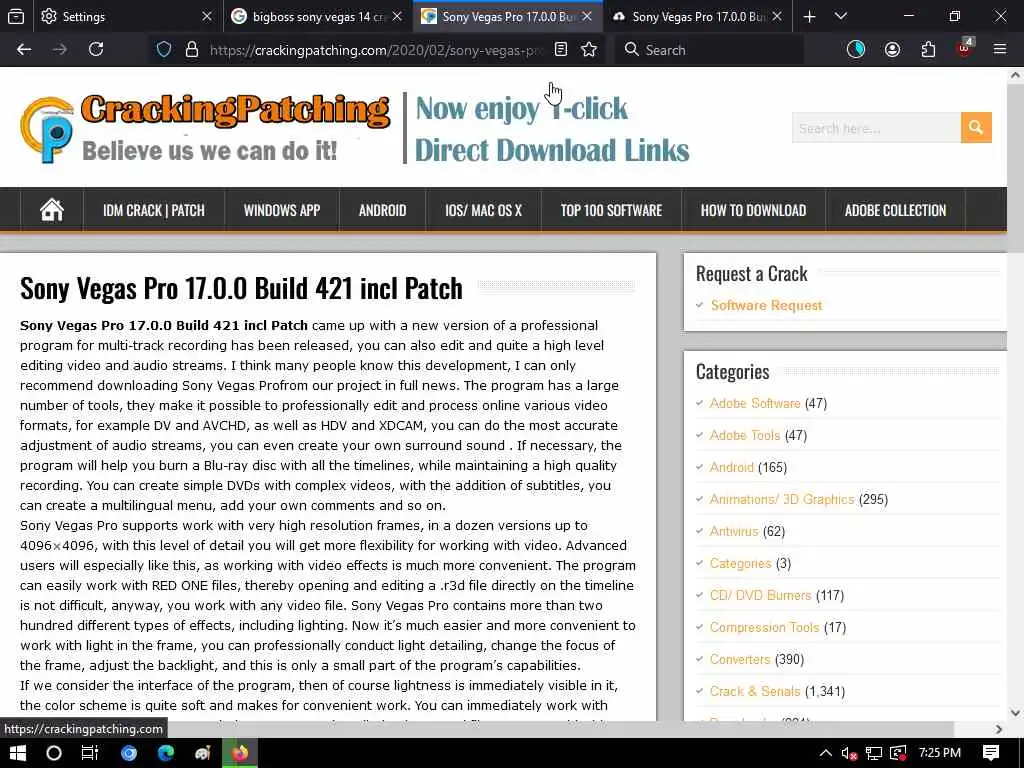Open CD/ DVD Burners category

[x=760, y=596]
